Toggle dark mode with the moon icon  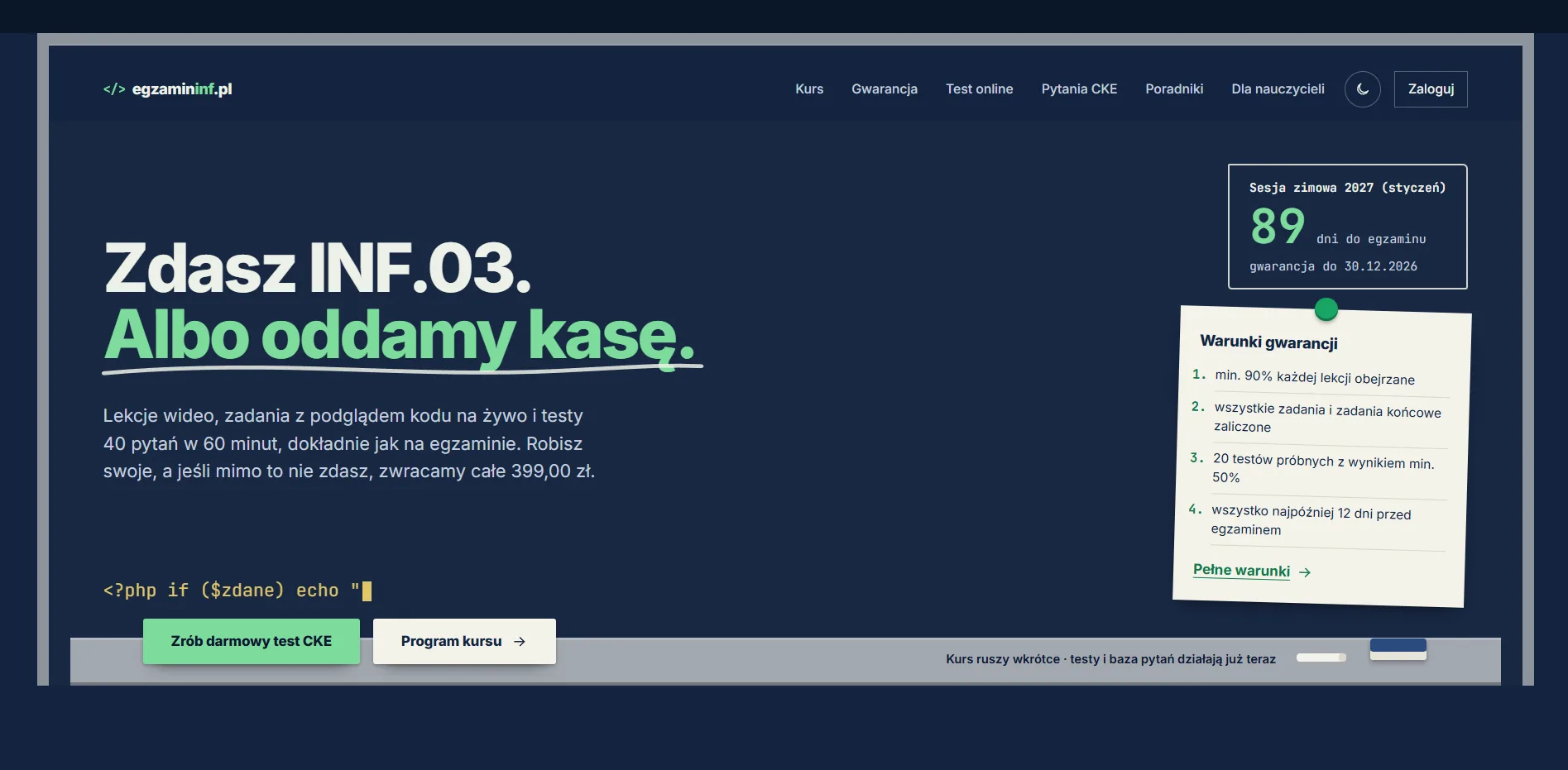click(x=1362, y=89)
